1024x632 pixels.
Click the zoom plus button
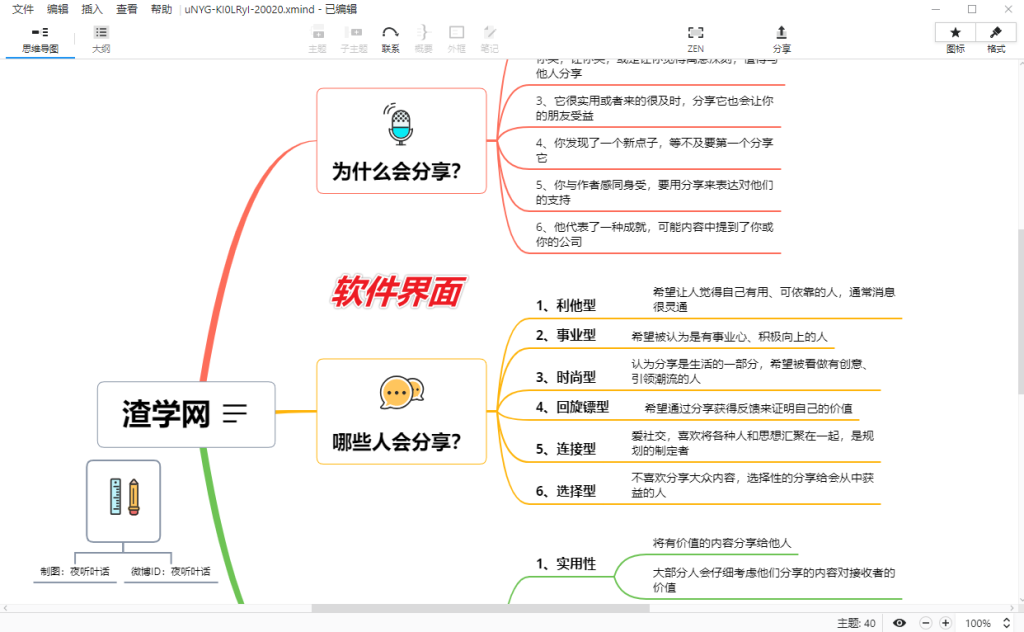point(944,622)
